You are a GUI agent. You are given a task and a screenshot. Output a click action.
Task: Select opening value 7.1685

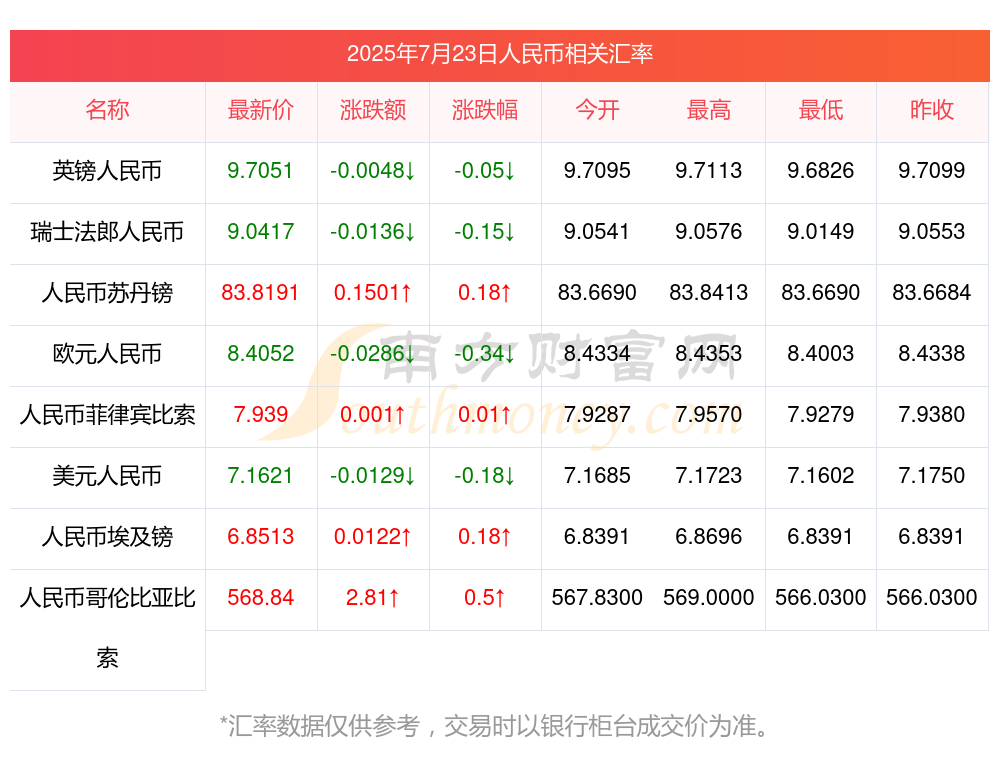(597, 476)
